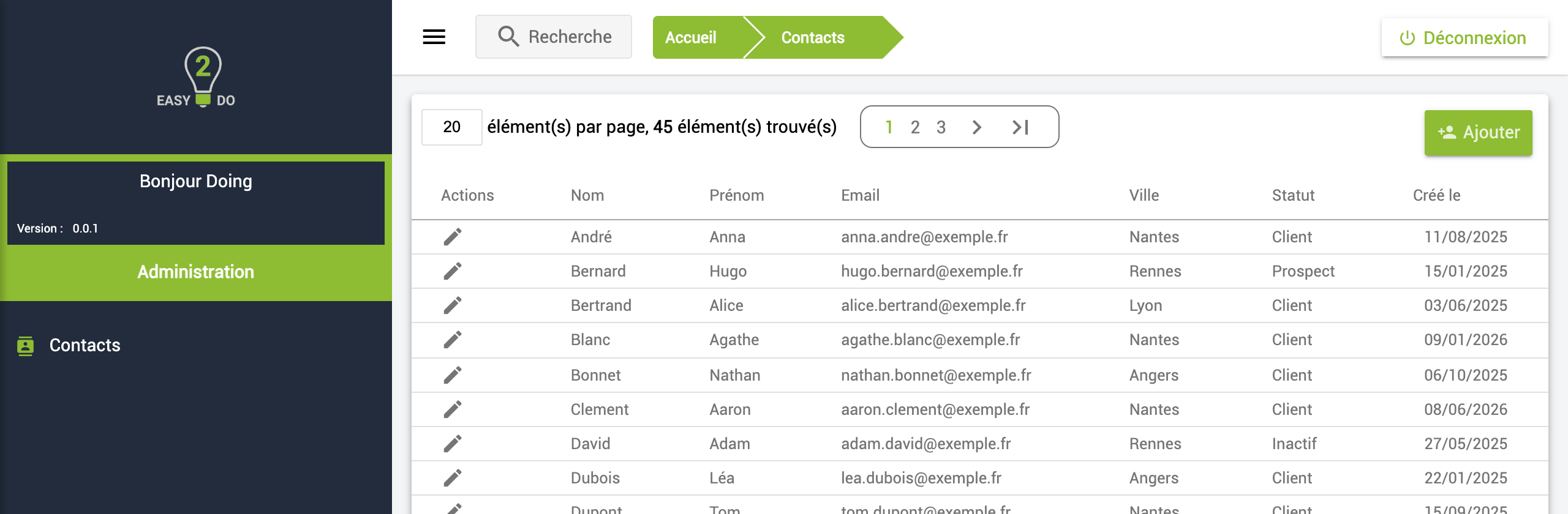Viewport: 1568px width, 514px height.
Task: Sort by the Statut column header
Action: (x=1294, y=195)
